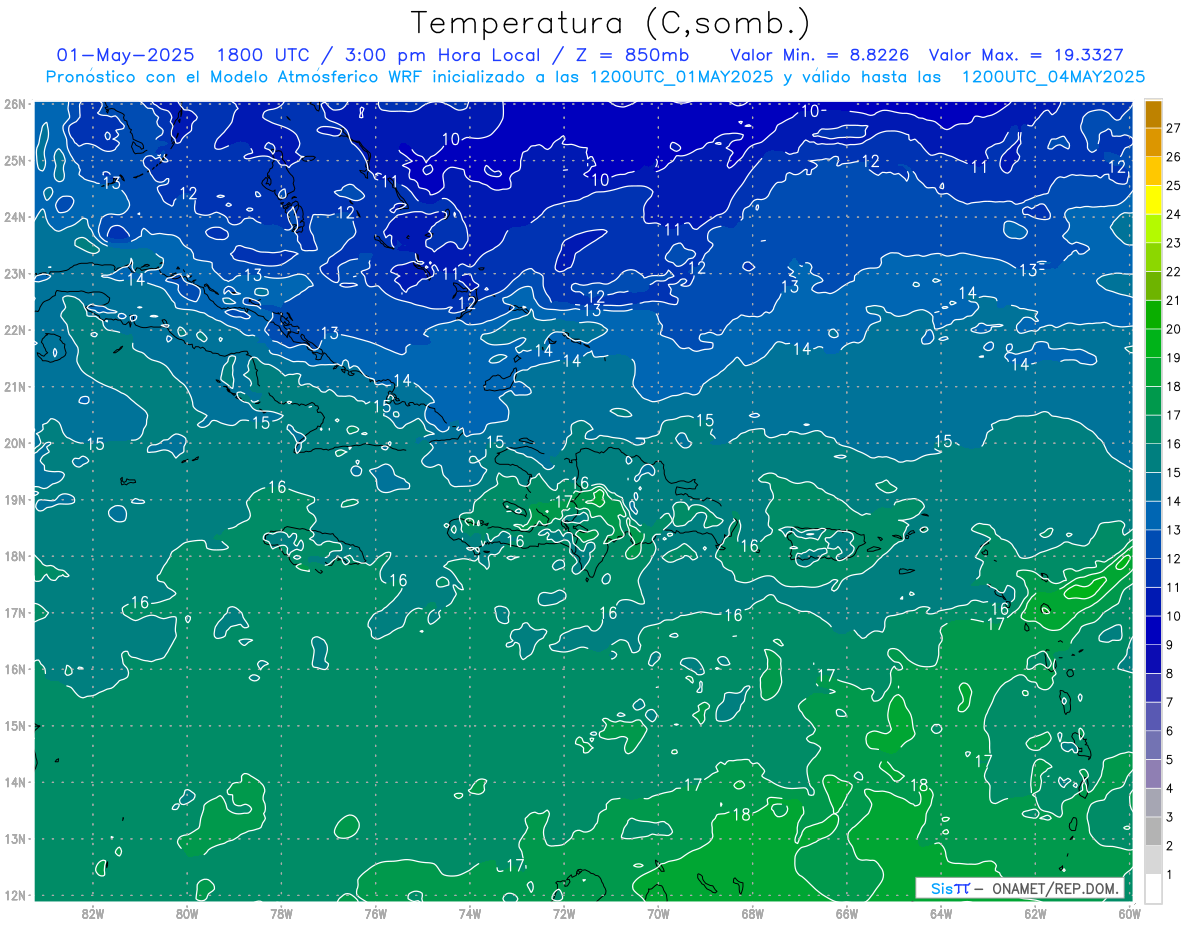Click the '01-May-2025' date in header

pos(126,55)
